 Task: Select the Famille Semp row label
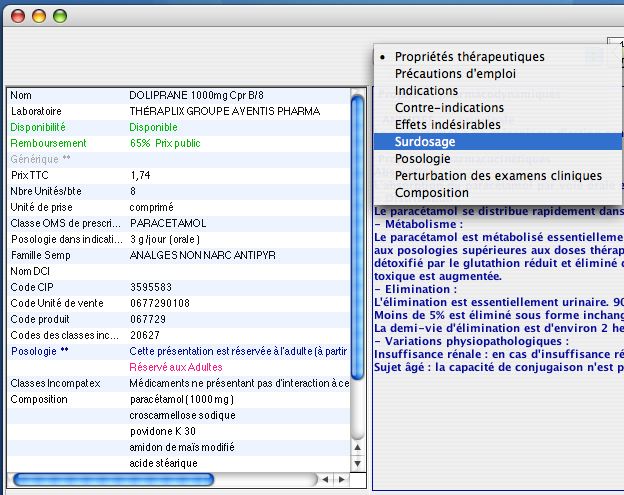pyautogui.click(x=41, y=255)
